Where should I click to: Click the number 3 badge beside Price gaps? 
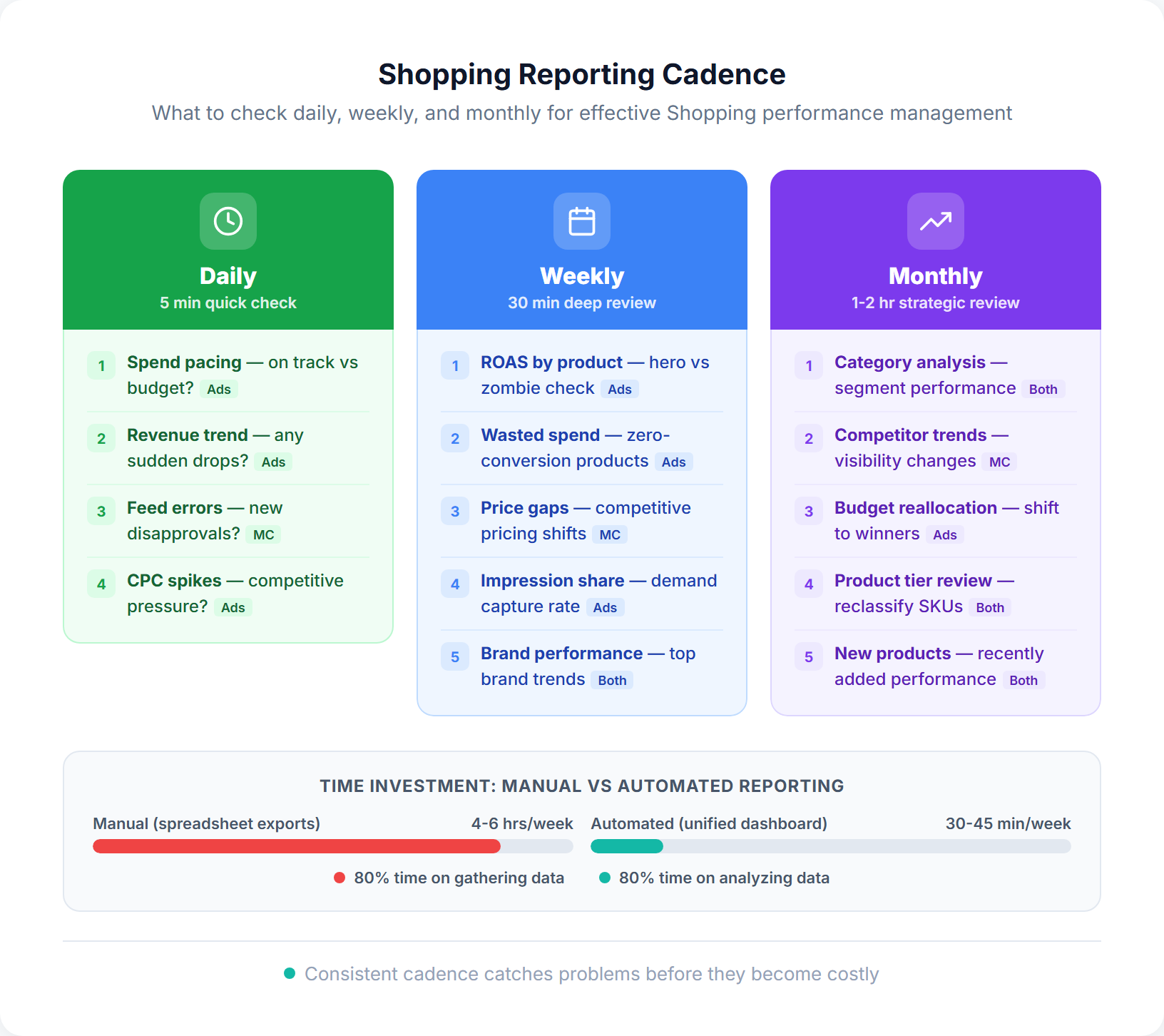455,511
